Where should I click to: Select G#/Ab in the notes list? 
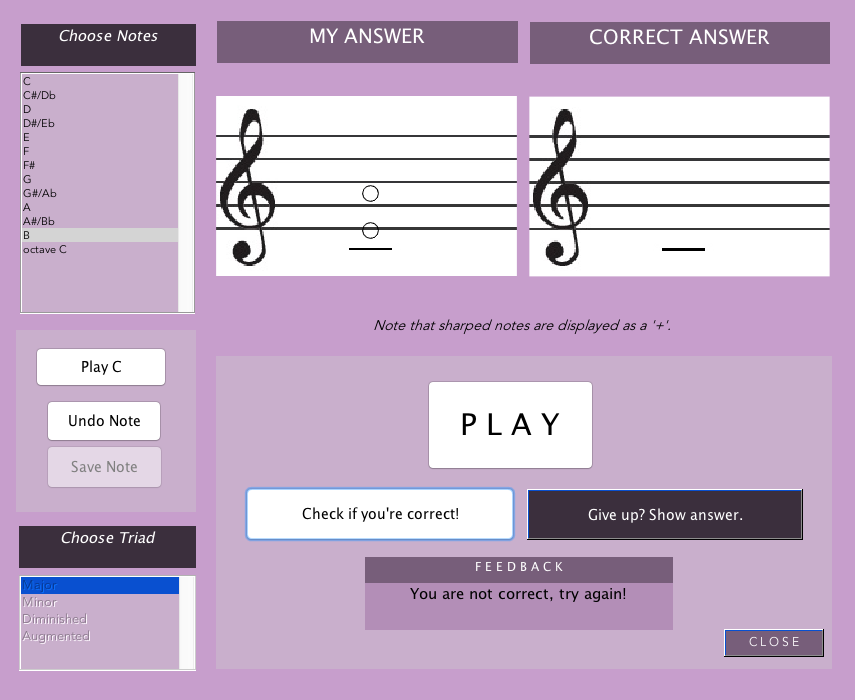pos(100,194)
